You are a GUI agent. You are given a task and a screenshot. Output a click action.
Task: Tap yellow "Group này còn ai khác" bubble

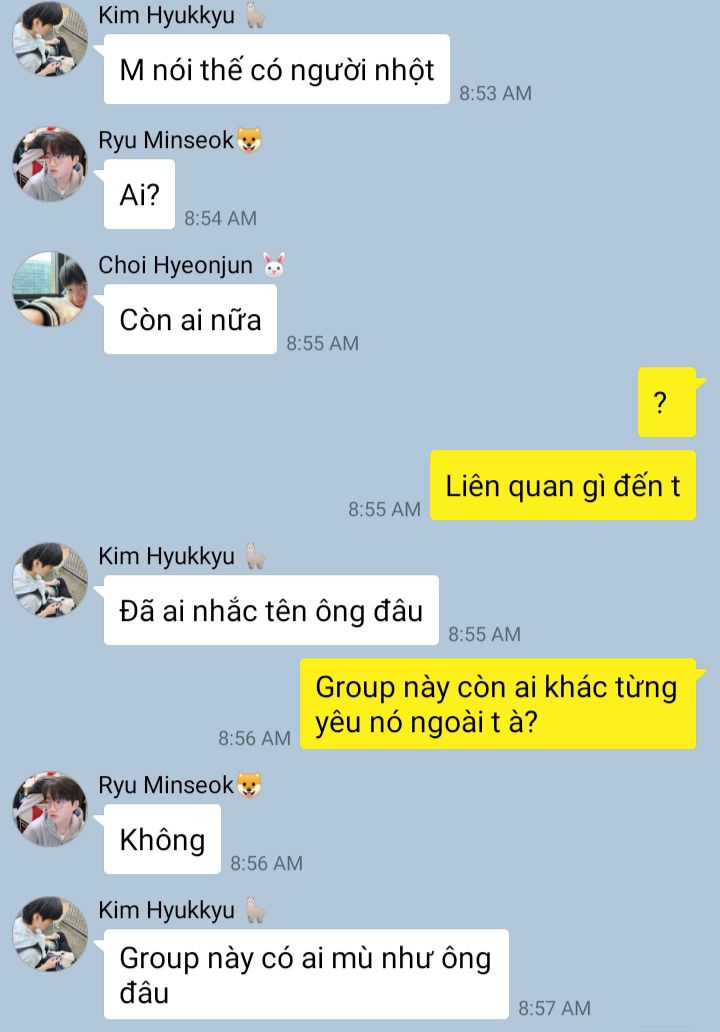498,704
